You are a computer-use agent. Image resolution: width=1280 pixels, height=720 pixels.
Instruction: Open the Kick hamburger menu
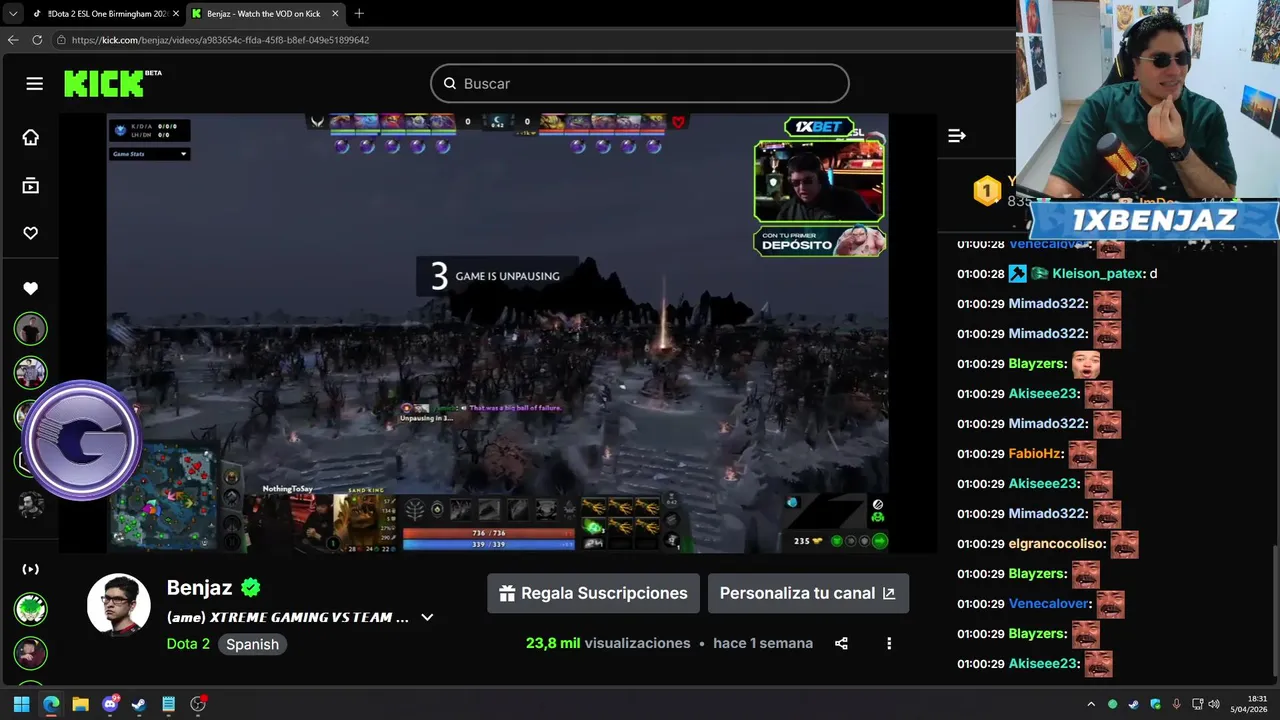(x=35, y=84)
